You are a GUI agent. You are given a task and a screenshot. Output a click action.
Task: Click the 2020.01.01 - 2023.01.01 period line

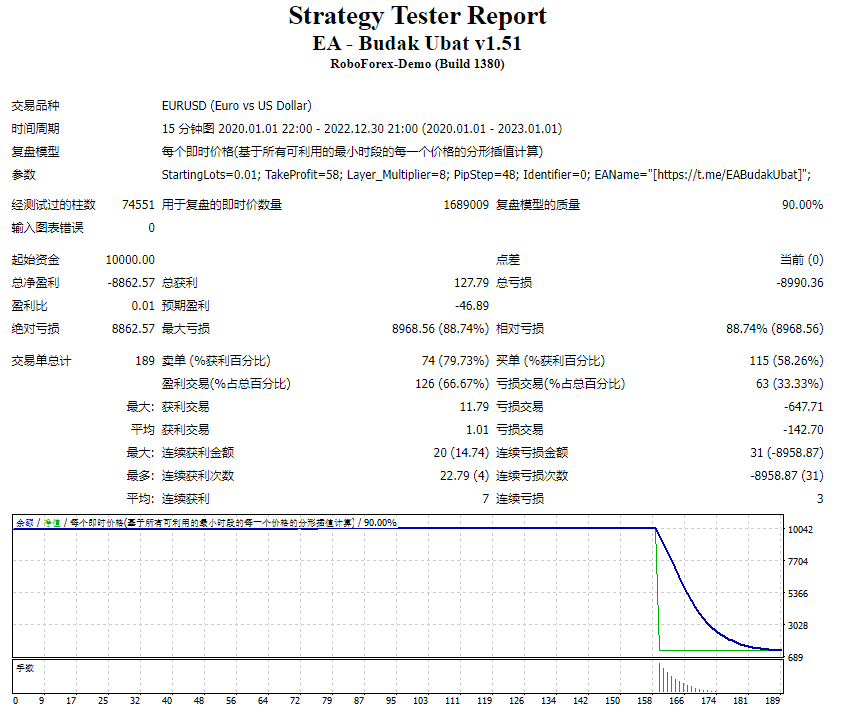pos(361,129)
